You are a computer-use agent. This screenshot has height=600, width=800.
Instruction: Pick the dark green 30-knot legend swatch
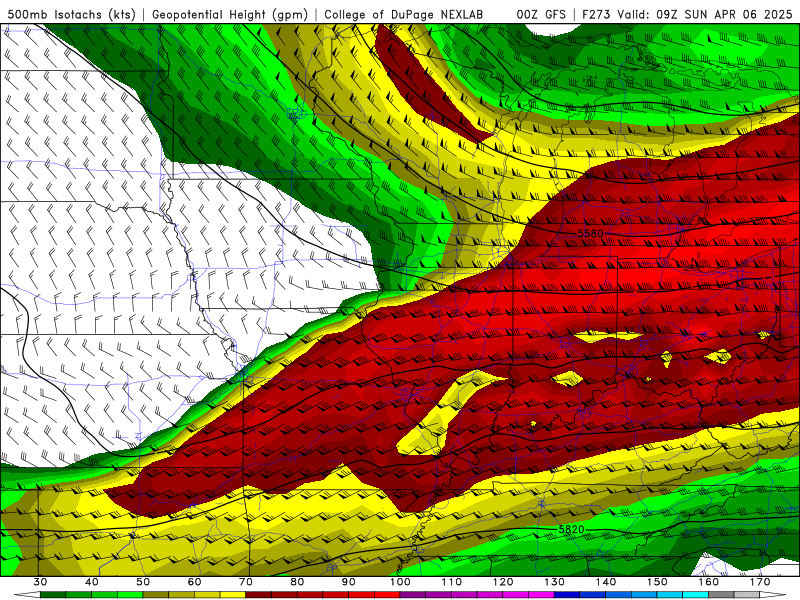click(53, 595)
